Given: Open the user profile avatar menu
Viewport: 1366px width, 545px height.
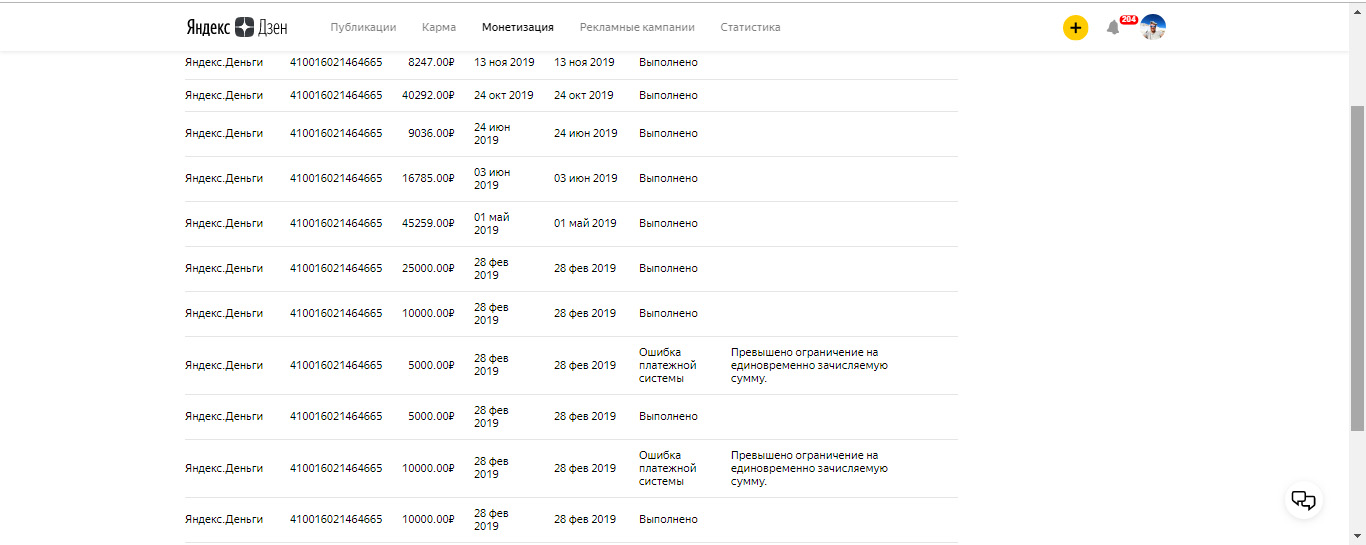Looking at the screenshot, I should 1153,27.
